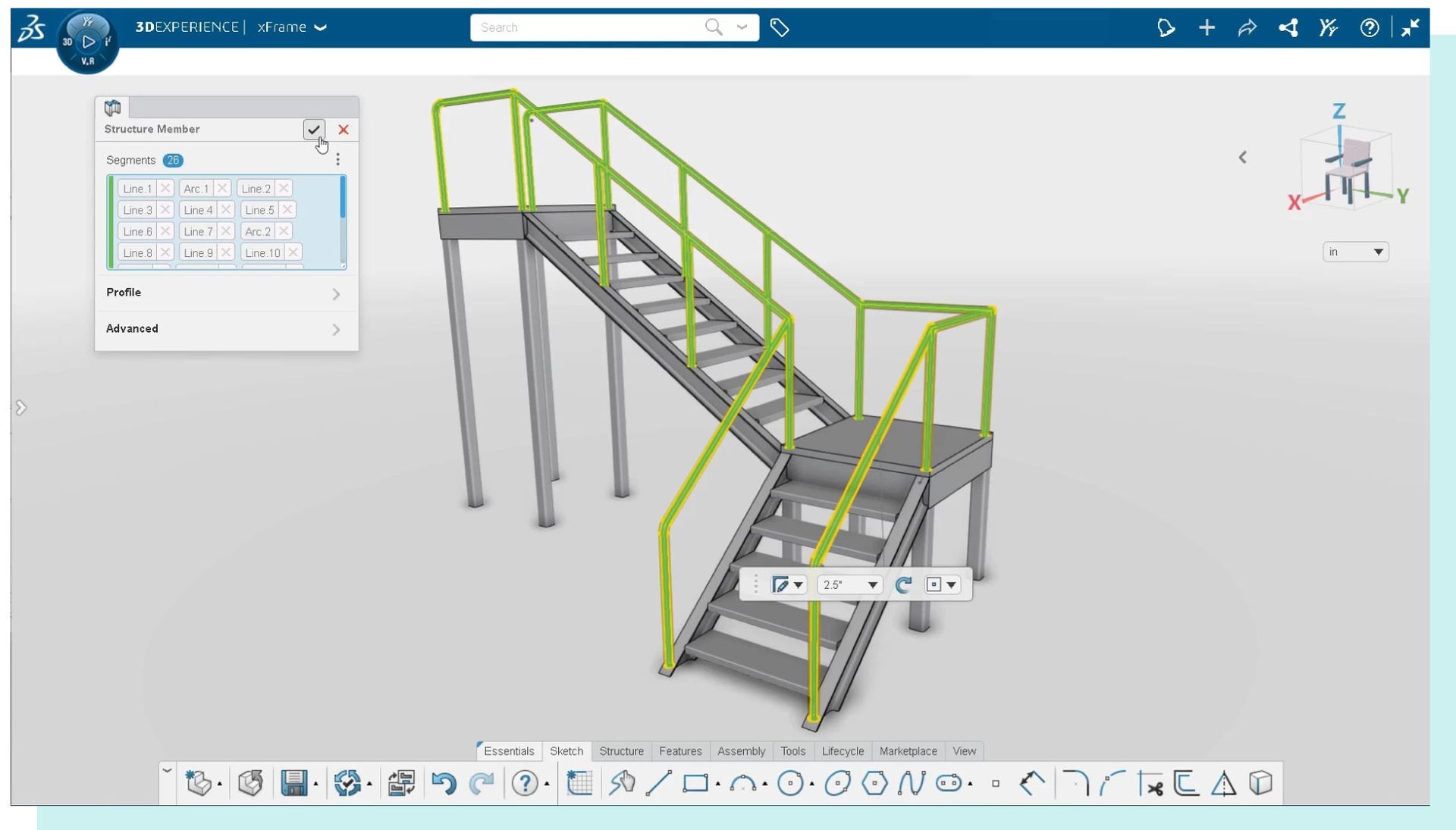Viewport: 1456px width, 830px height.
Task: Click inside the Search field
Action: pyautogui.click(x=591, y=27)
